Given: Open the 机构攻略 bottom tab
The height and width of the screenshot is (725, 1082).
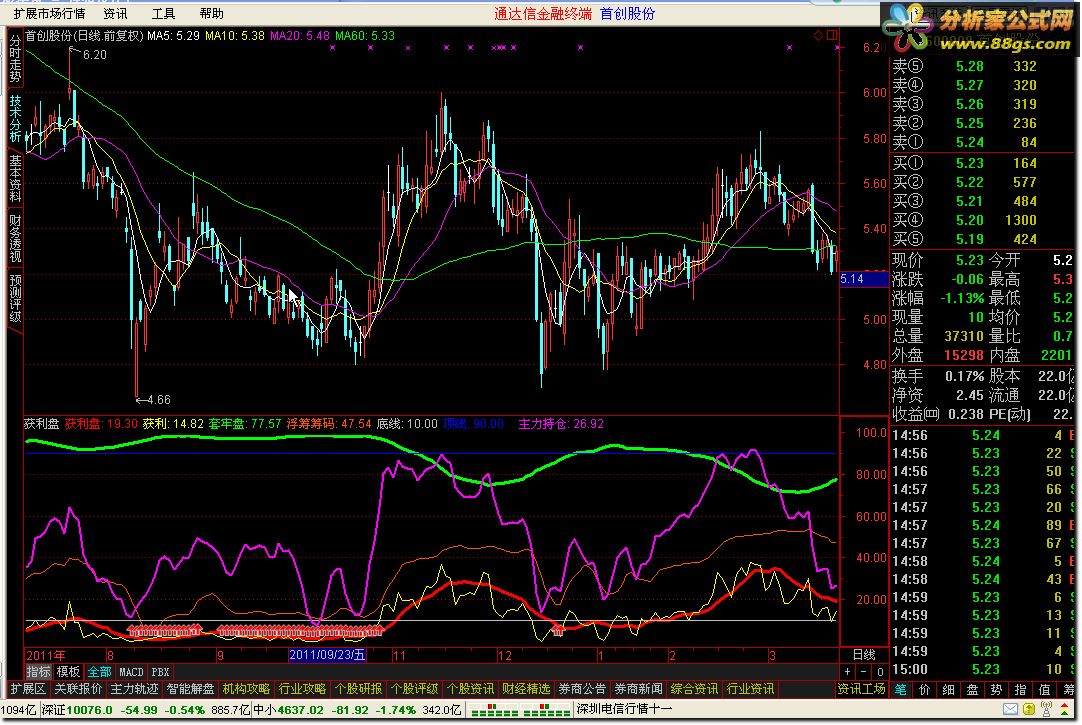Looking at the screenshot, I should pyautogui.click(x=246, y=689).
